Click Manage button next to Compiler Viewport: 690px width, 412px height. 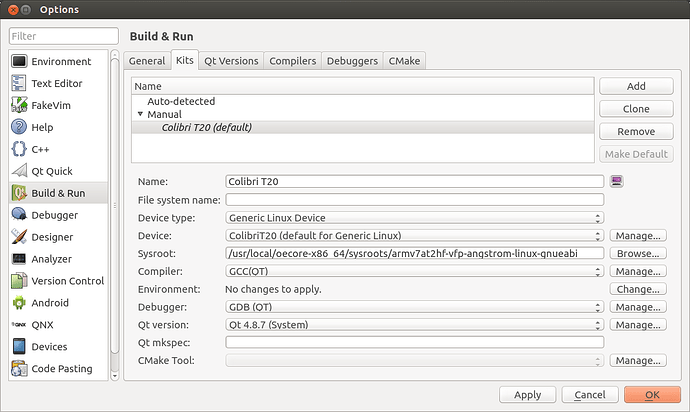(x=638, y=271)
